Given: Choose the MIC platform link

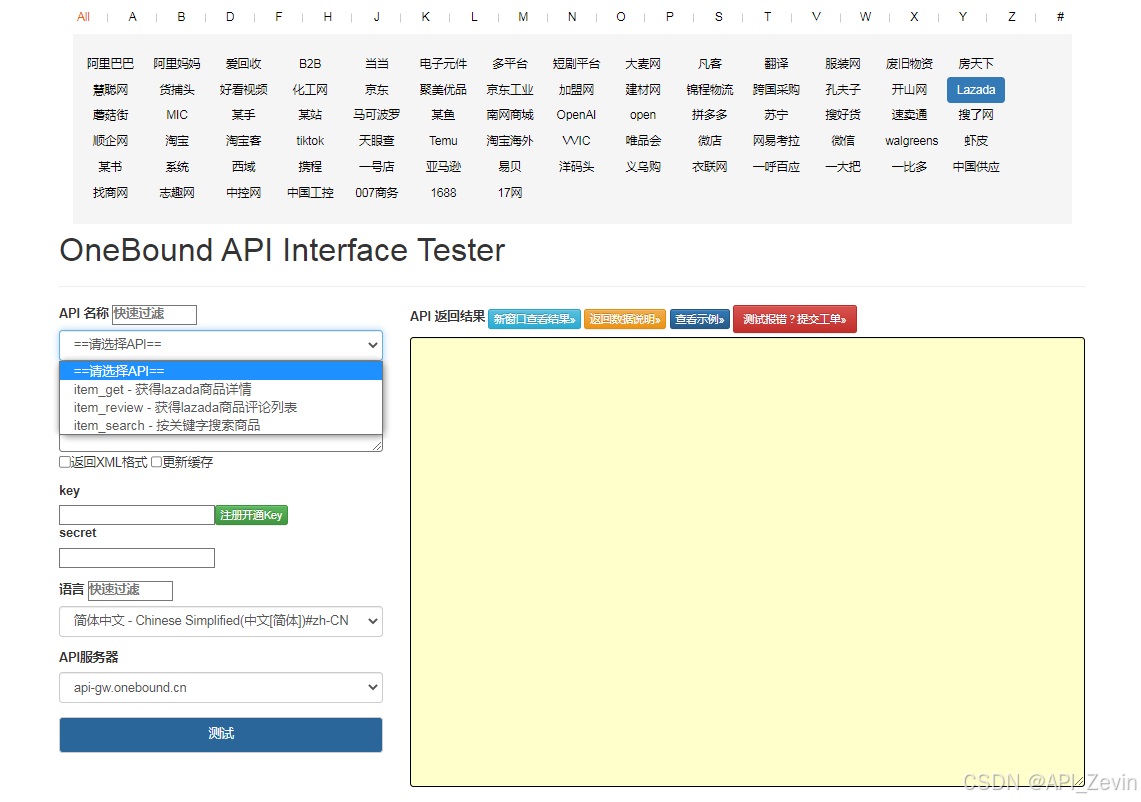Looking at the screenshot, I should tap(177, 115).
